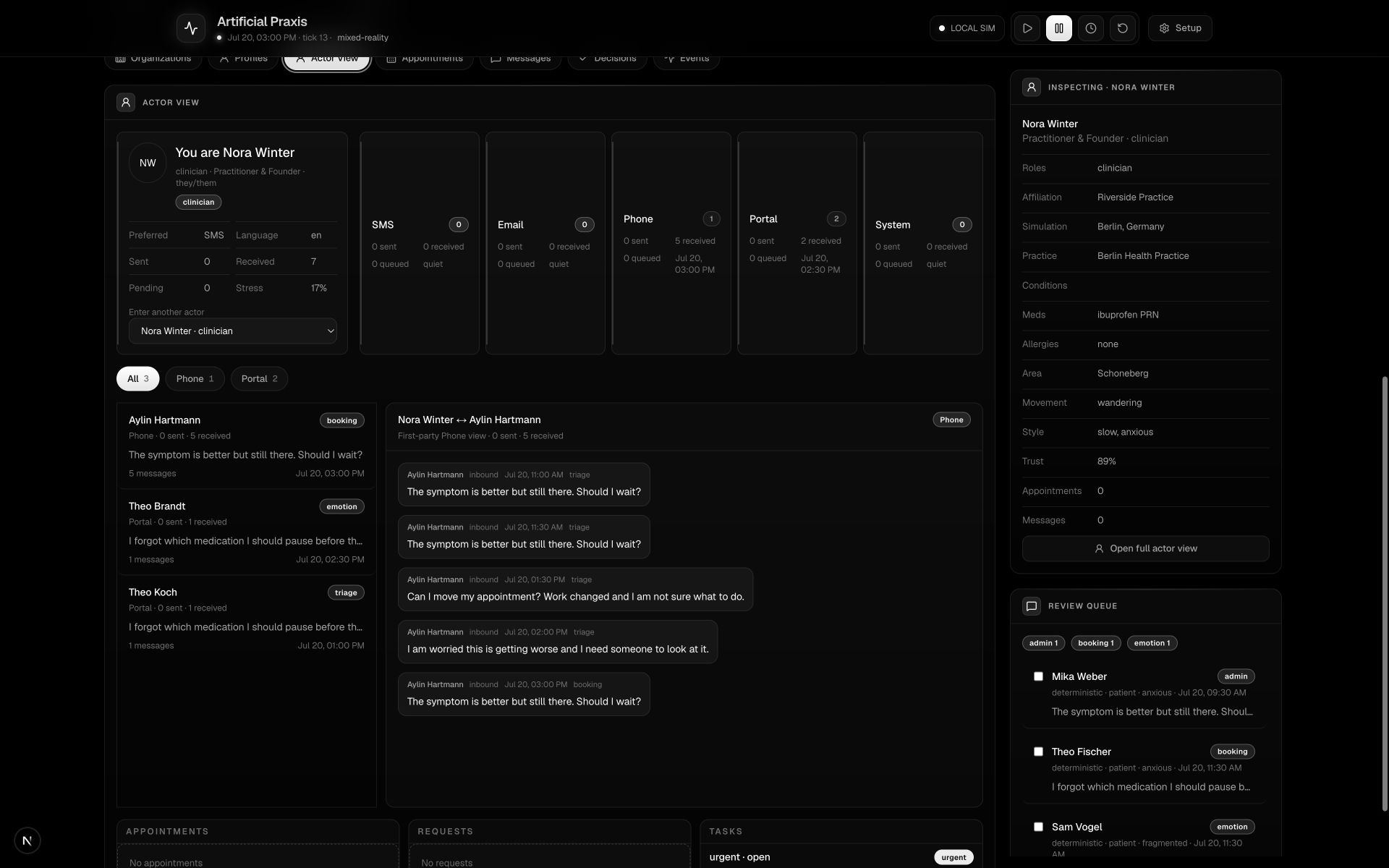Viewport: 1389px width, 868px height.
Task: Click the clinician badge under Nora Winter
Action: coord(198,203)
